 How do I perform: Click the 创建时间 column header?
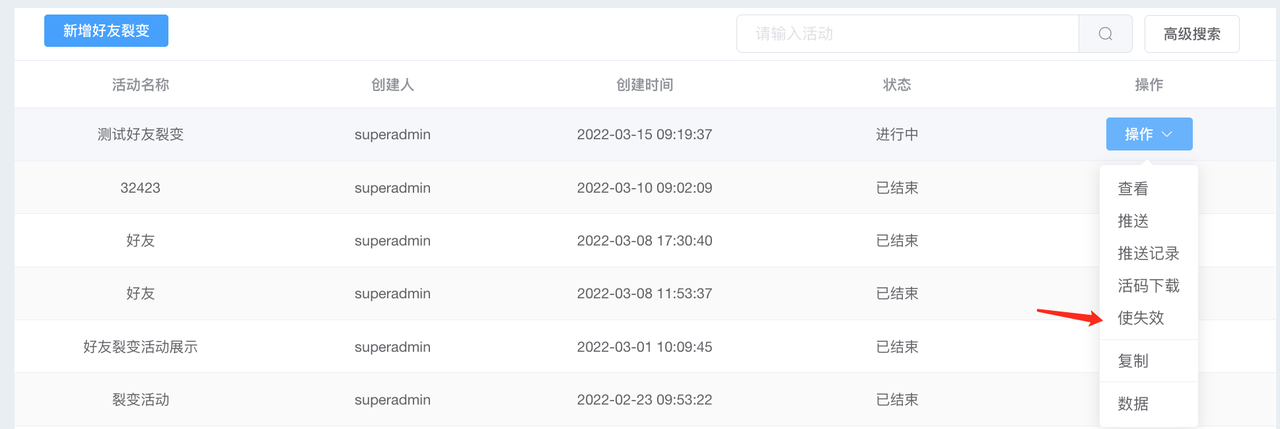645,85
